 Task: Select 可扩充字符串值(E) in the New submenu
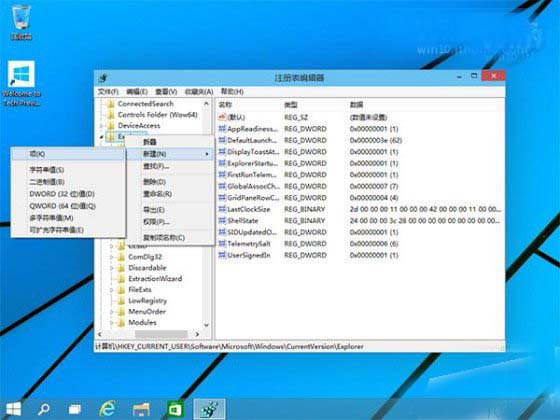coord(68,230)
